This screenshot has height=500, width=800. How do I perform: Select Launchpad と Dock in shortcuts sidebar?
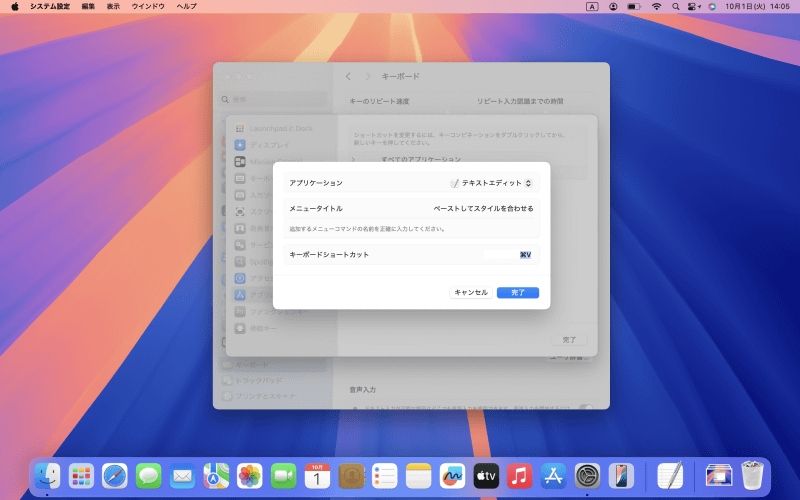click(281, 129)
